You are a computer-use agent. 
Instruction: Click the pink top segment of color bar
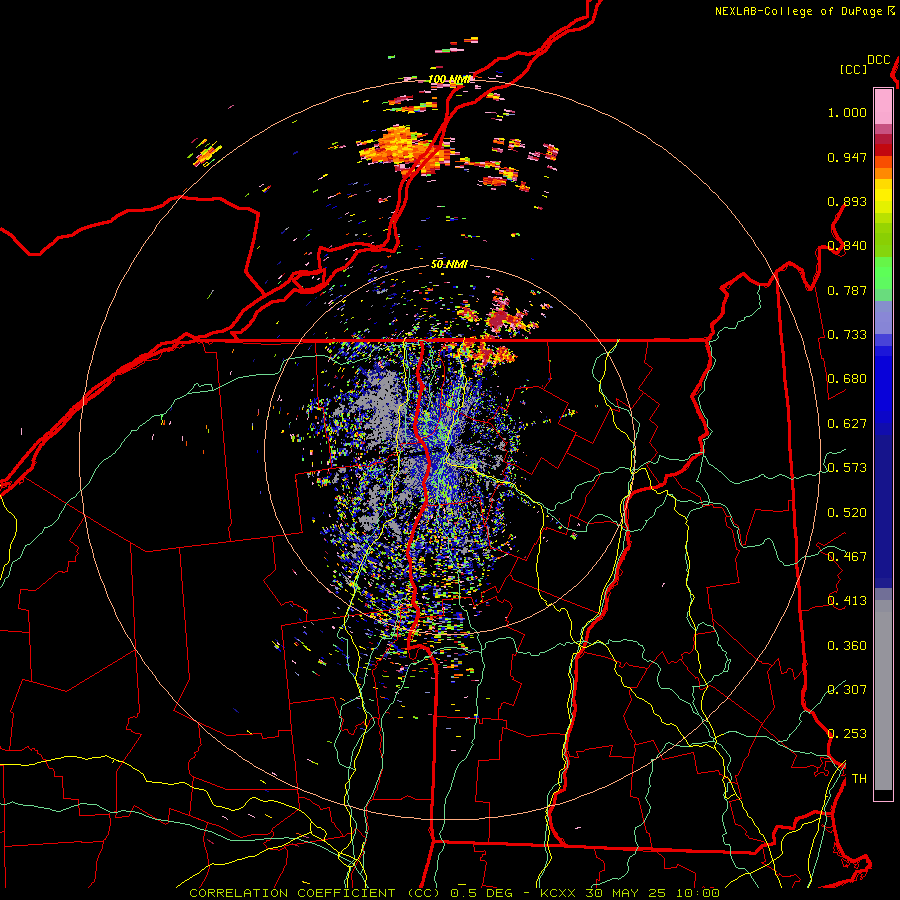pyautogui.click(x=883, y=106)
